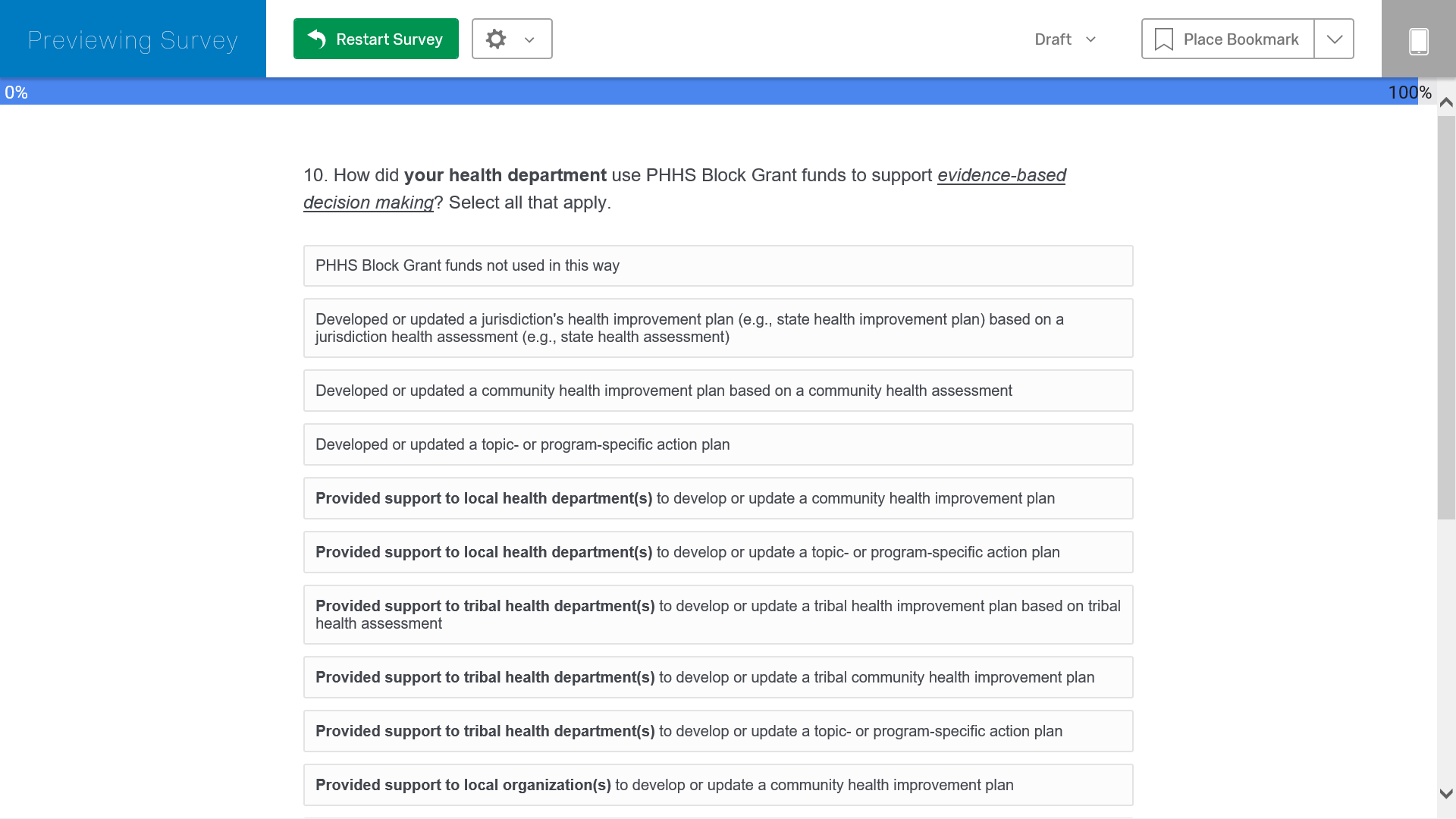Click the mobile device preview icon
Image resolution: width=1456 pixels, height=819 pixels.
(x=1418, y=40)
